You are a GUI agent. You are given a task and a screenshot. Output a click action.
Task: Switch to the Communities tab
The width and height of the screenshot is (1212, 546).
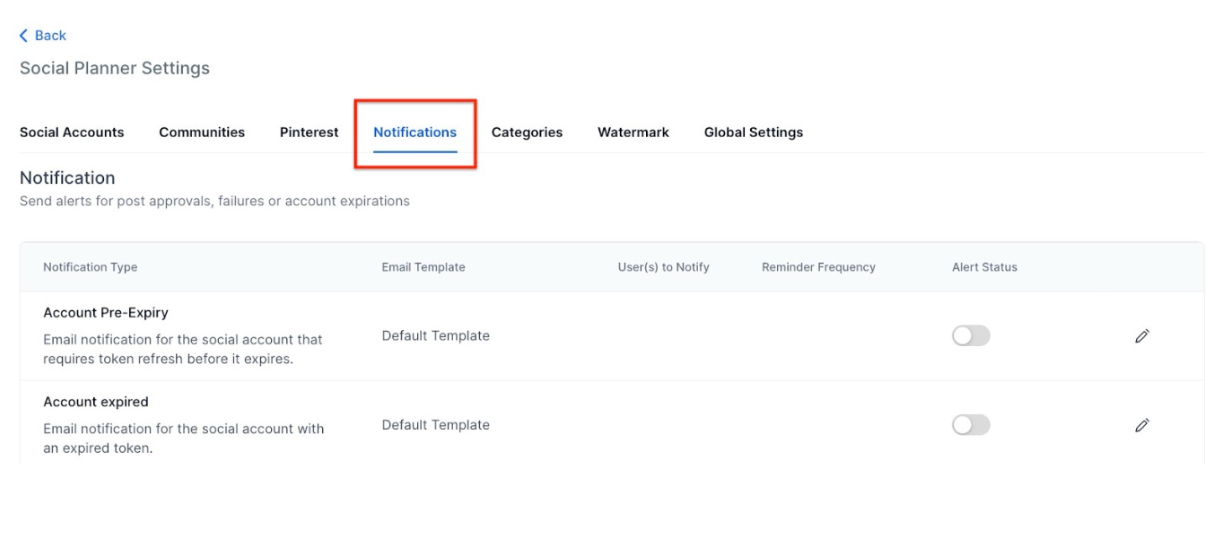pos(202,132)
